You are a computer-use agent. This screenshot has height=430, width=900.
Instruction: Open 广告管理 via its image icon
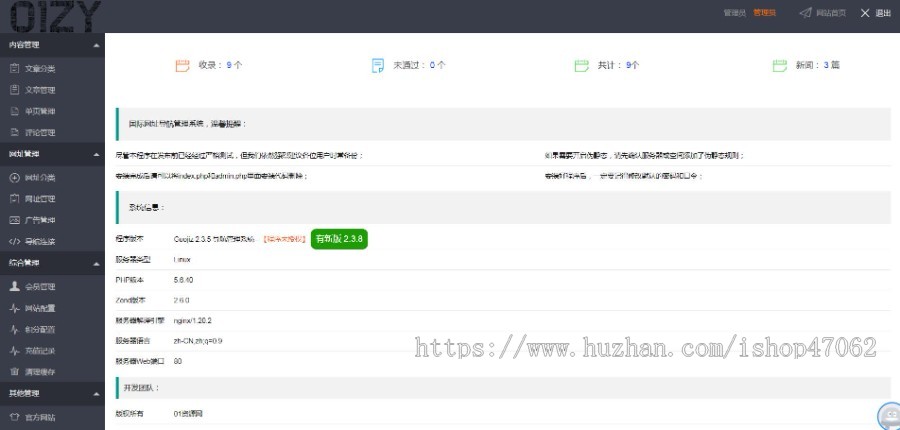point(15,220)
